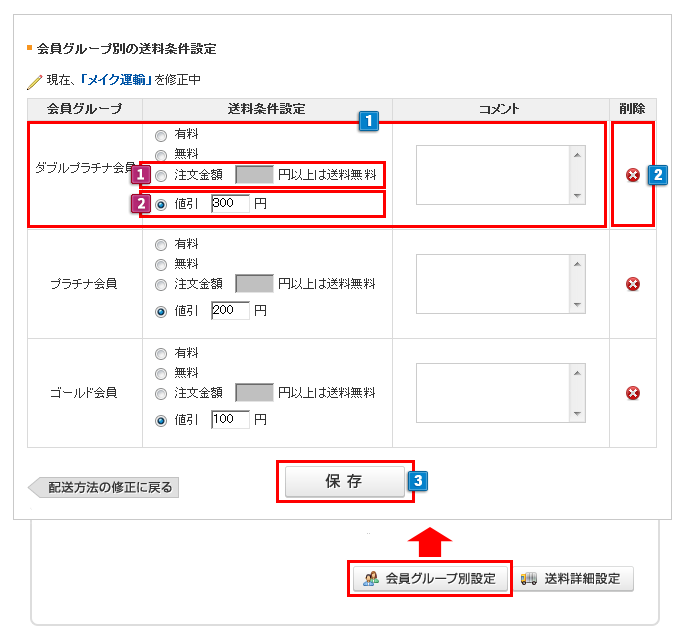
Task: Click the ダブルプラチナ会員 comment text area
Action: click(491, 175)
